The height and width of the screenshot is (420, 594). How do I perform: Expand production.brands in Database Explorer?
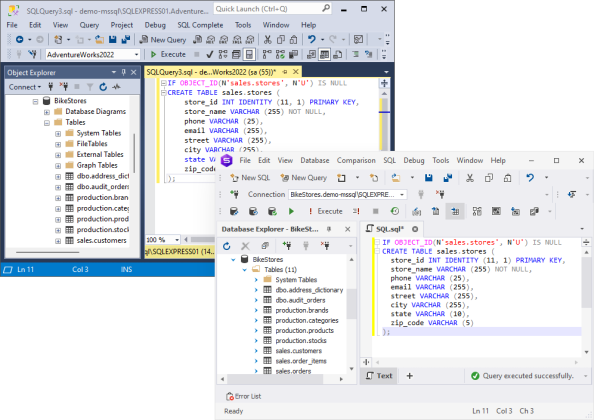click(256, 311)
